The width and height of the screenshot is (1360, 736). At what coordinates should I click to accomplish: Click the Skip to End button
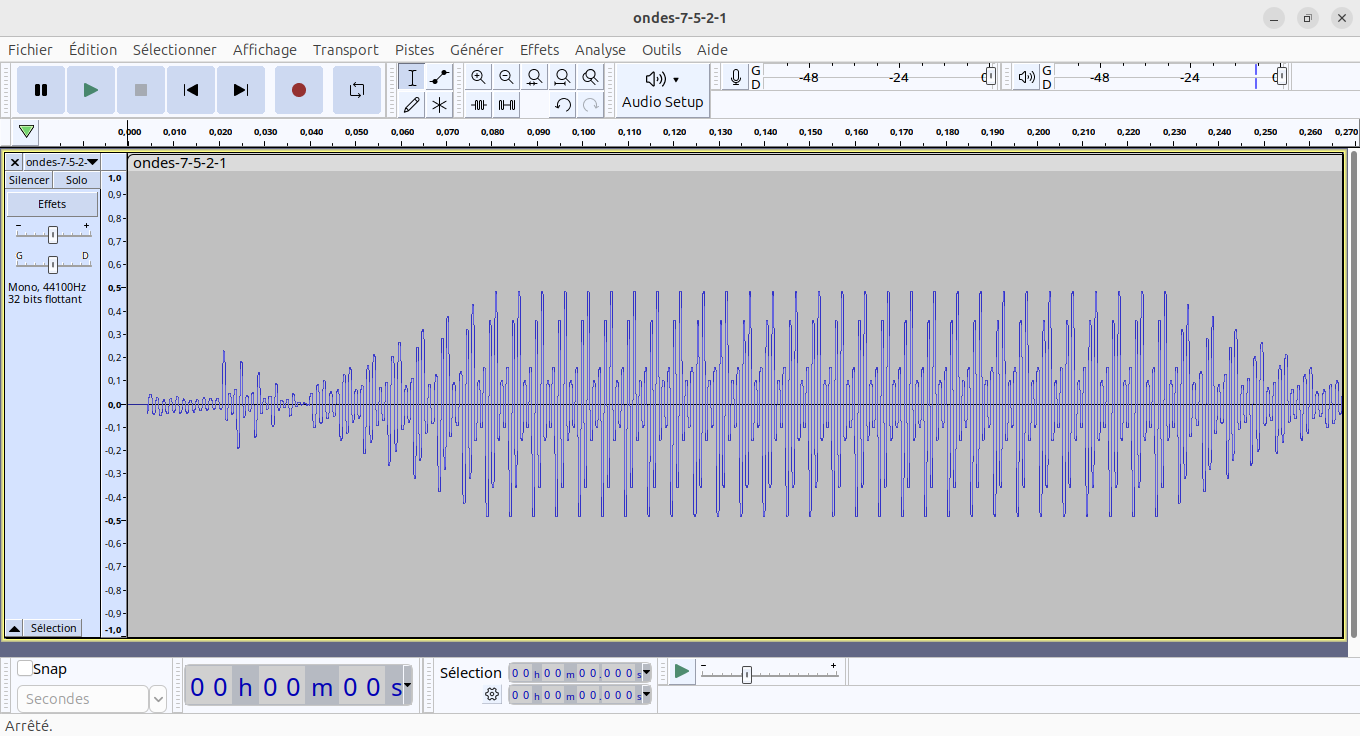pos(240,90)
